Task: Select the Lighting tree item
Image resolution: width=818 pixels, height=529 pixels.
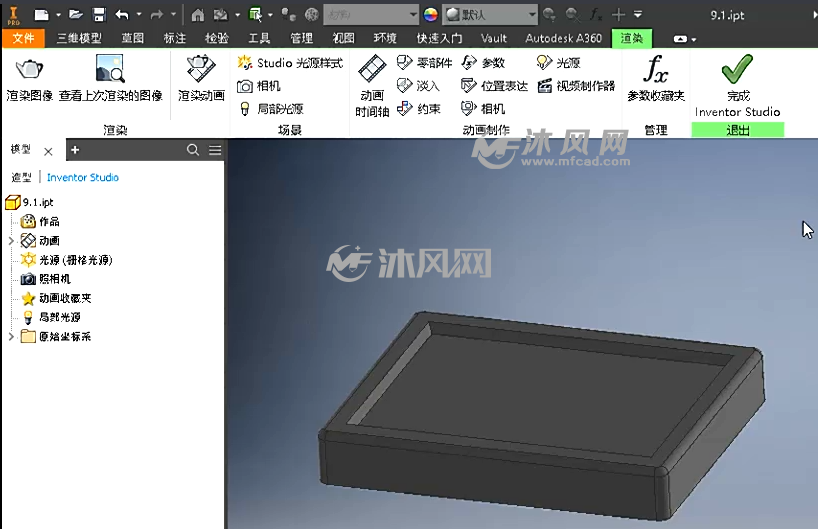Action: pos(66,260)
